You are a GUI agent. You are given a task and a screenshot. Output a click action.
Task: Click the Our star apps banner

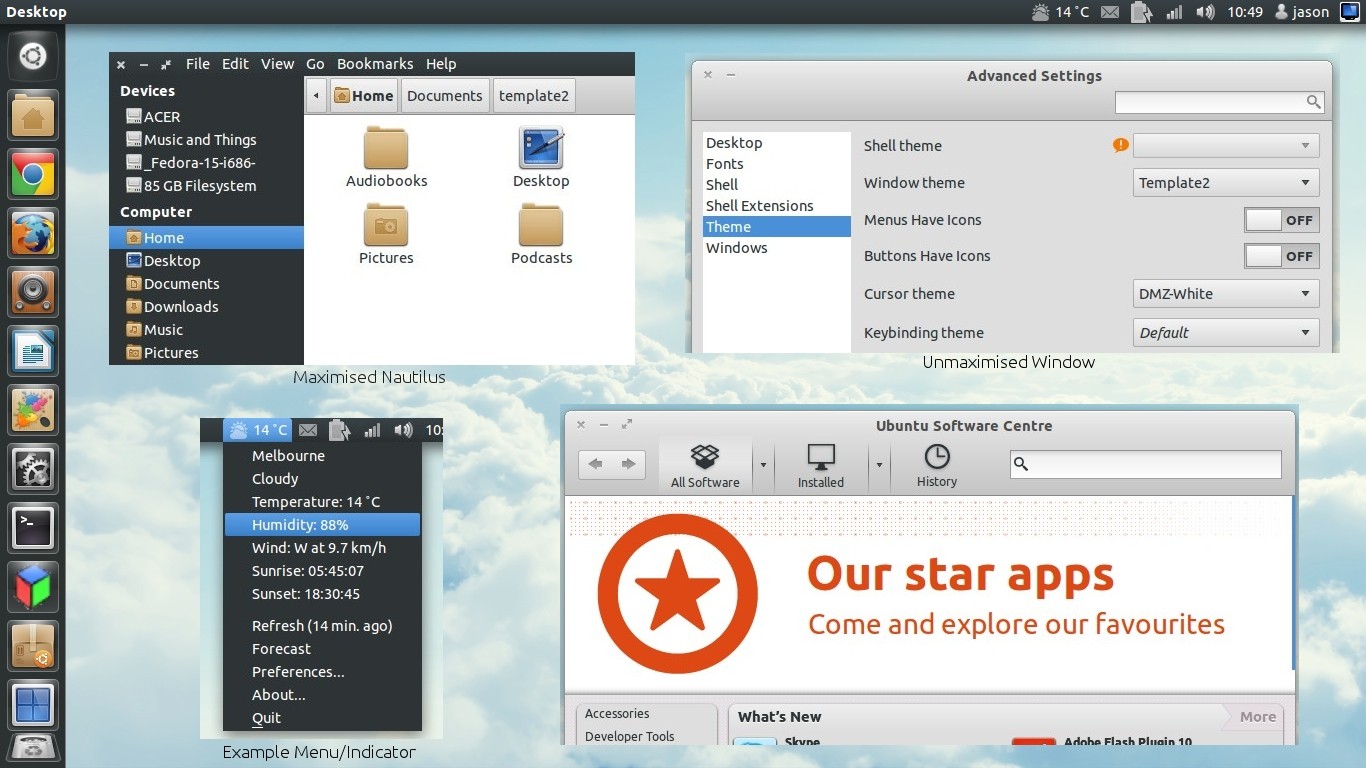[929, 596]
